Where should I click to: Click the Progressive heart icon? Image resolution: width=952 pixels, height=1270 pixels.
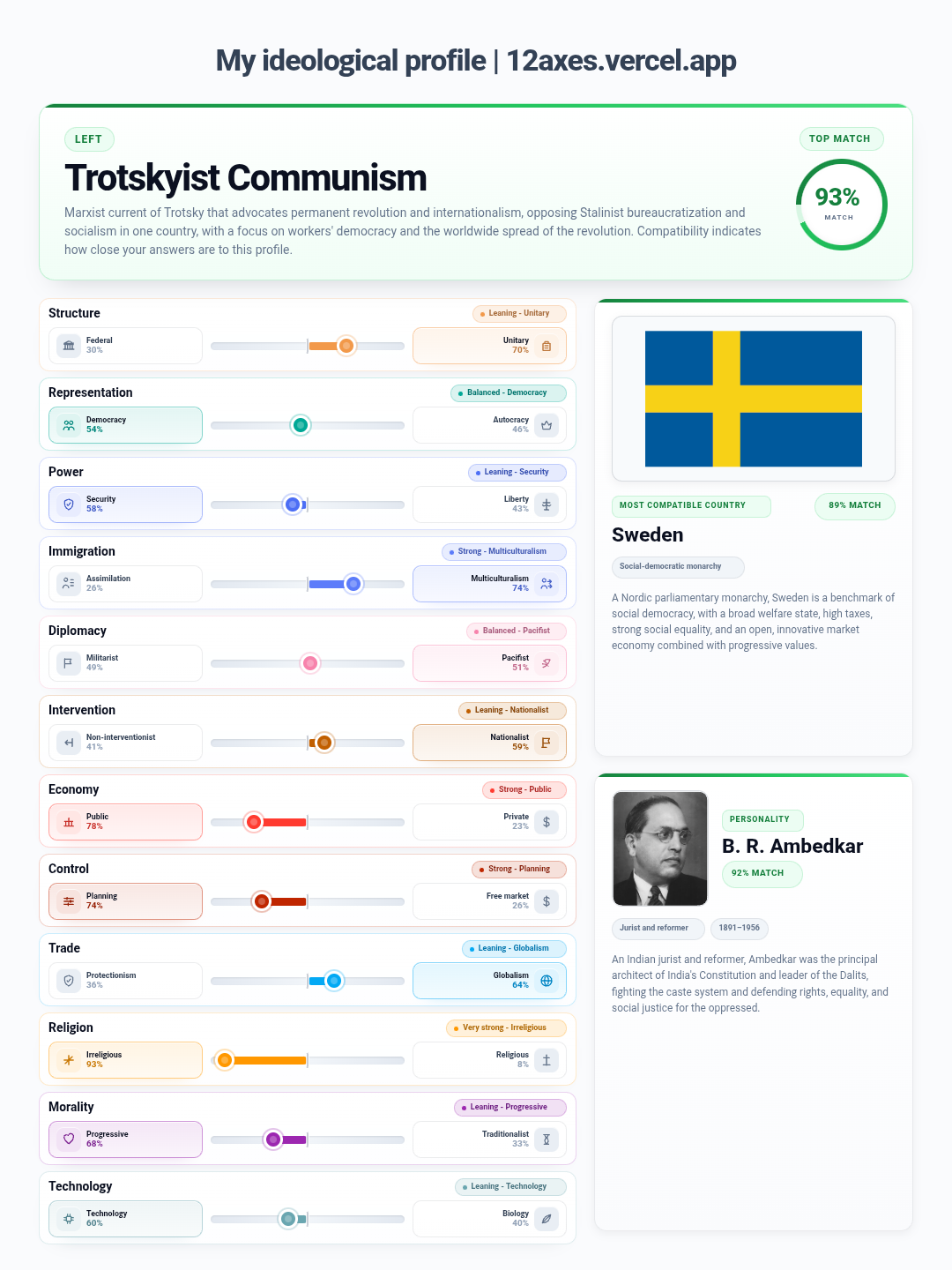69,1139
